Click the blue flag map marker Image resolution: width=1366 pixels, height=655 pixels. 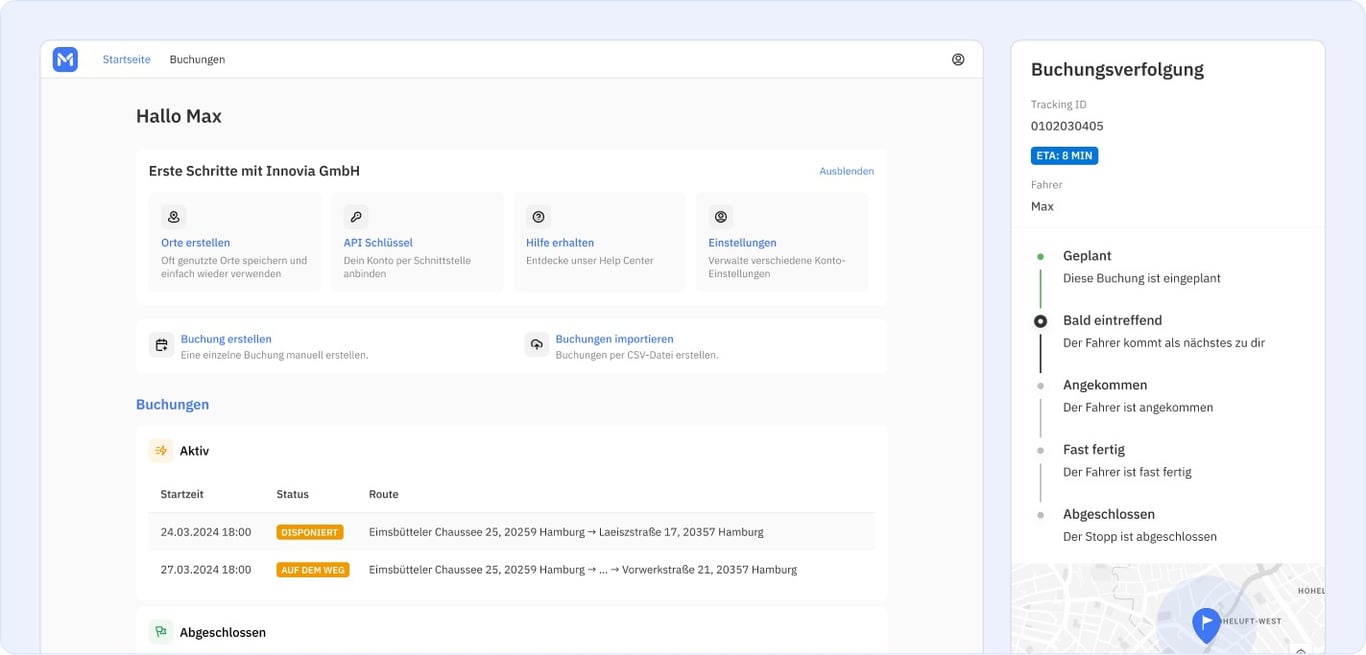(1207, 625)
